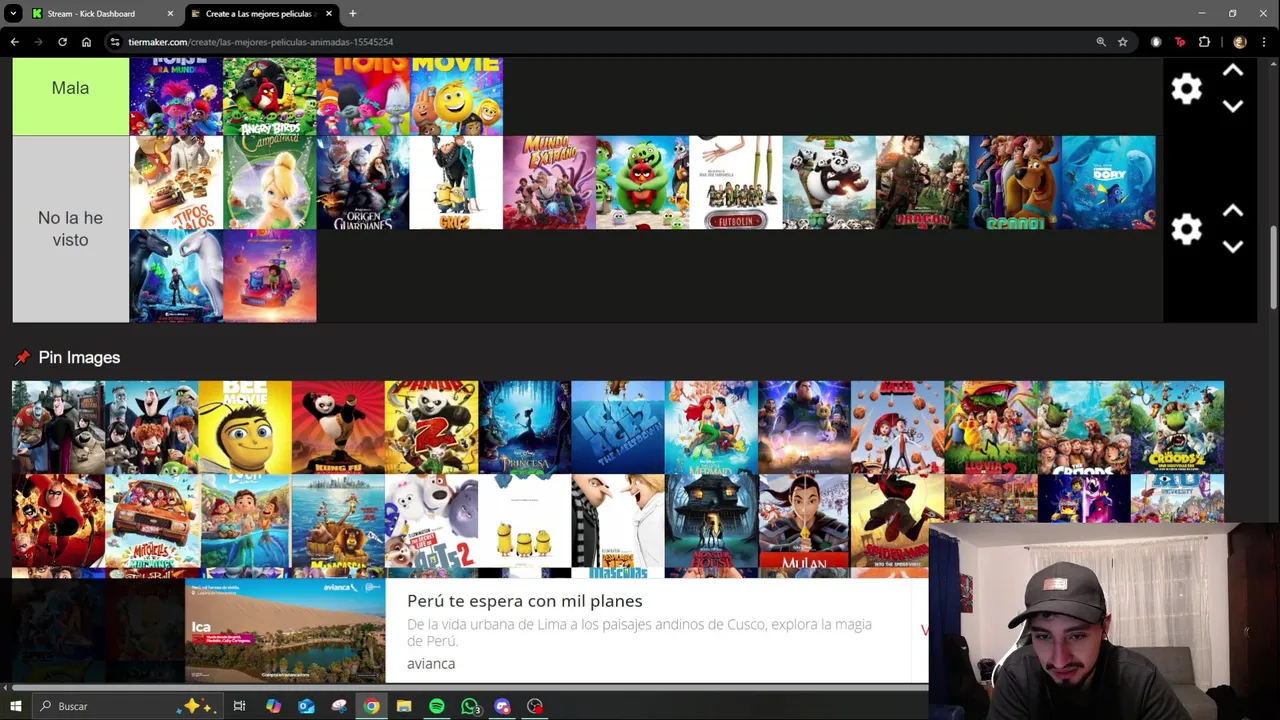Choose the Madagascar poster
Image resolution: width=1280 pixels, height=720 pixels.
tap(338, 521)
